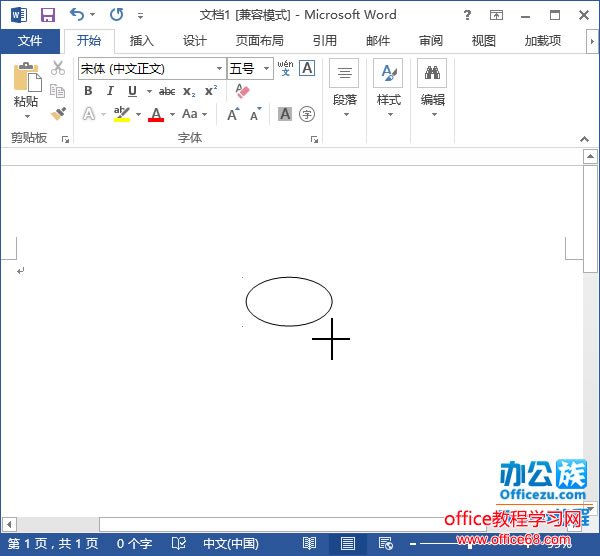Open the wén phonetic guide tool
The image size is (600, 556).
pyautogui.click(x=285, y=68)
